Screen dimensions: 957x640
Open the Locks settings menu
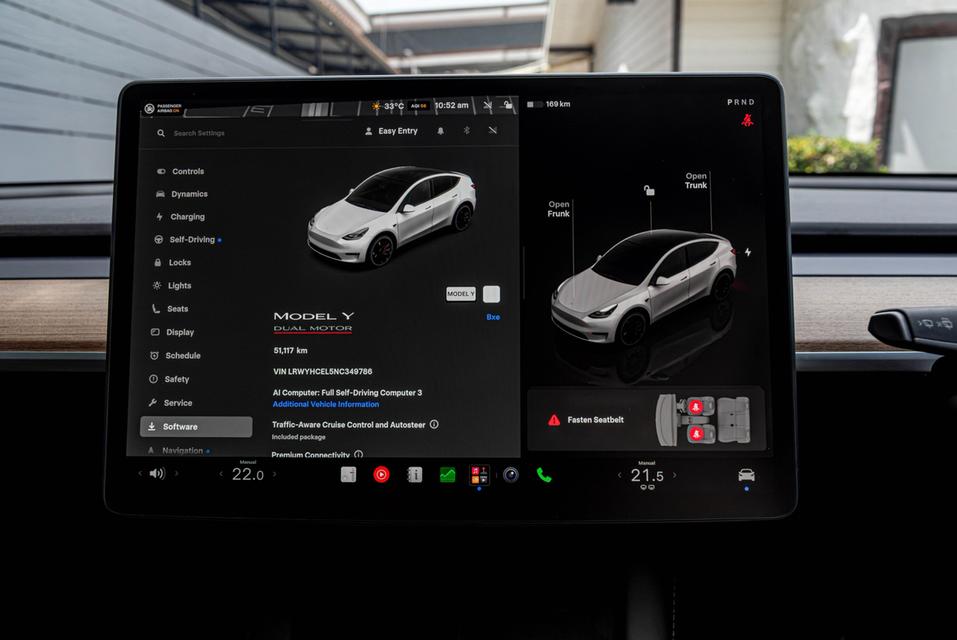(x=173, y=262)
